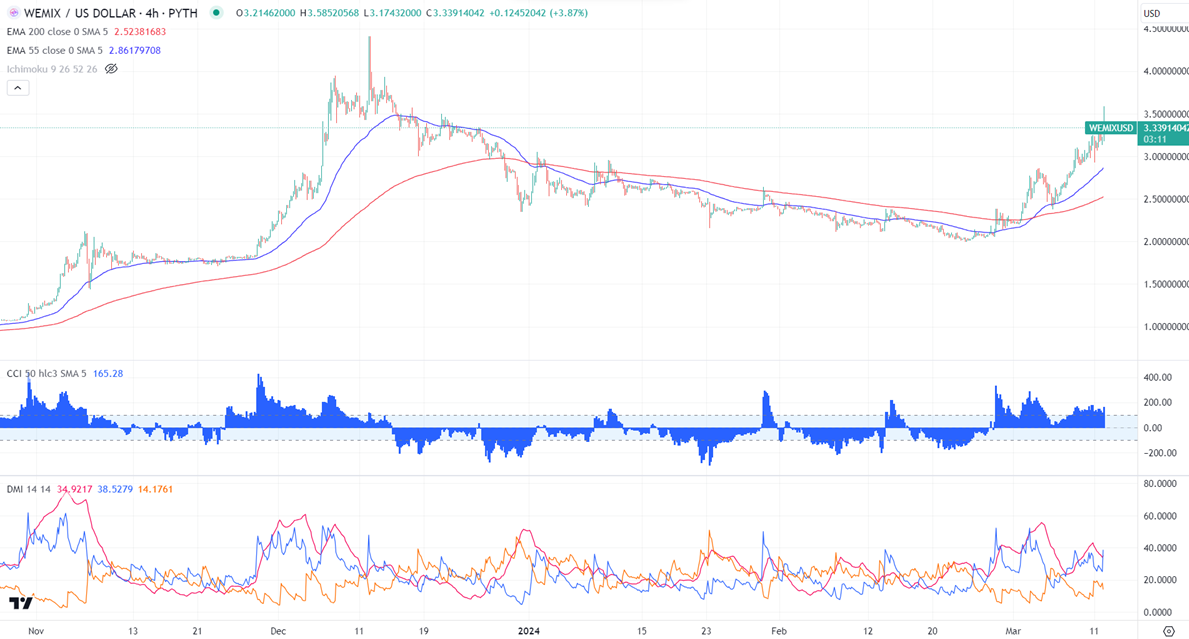Click the WEMIX symbol logo icon
Viewport: 1189px width, 639px height.
pos(13,13)
